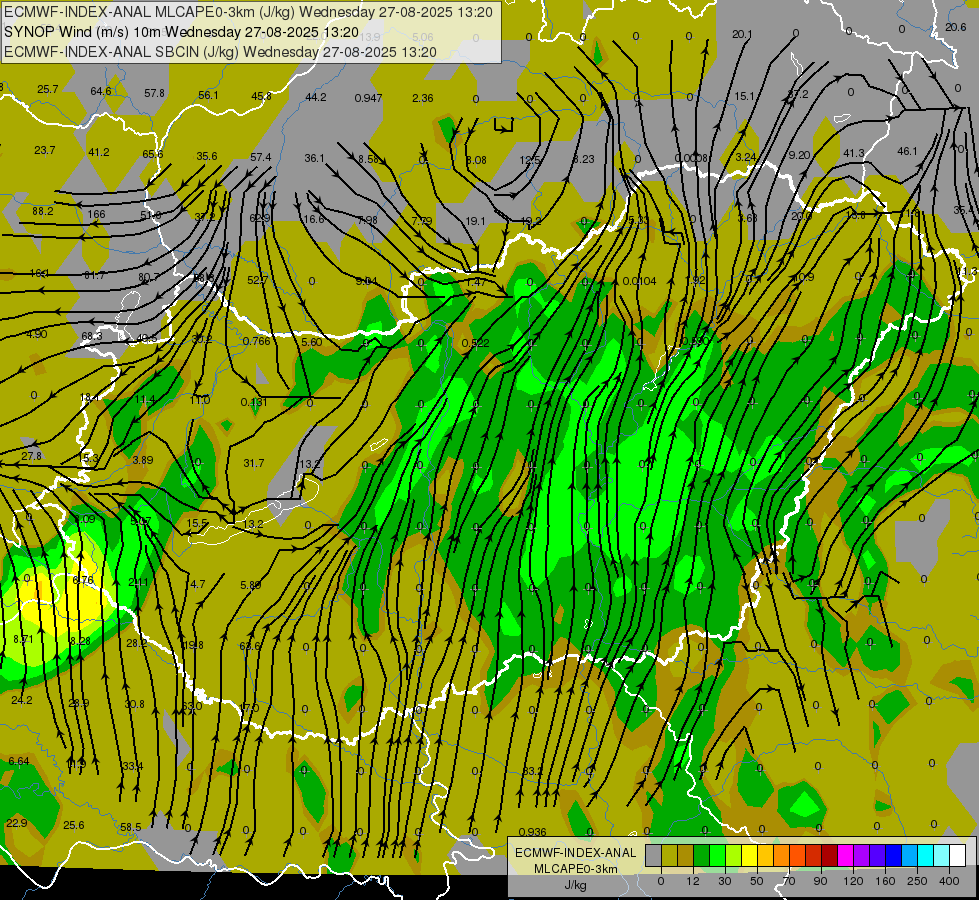Viewport: 979px width, 900px height.
Task: Click the MLCAPE0-3km legend title
Action: (x=576, y=869)
